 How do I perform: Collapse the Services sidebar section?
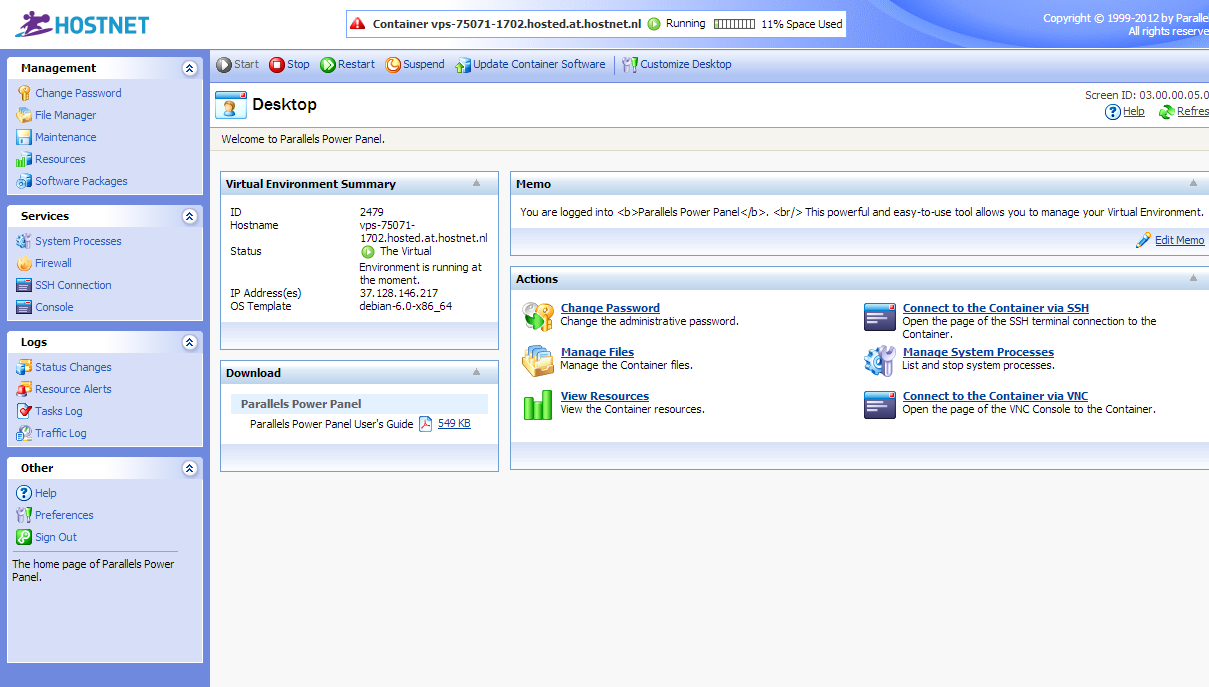(x=189, y=217)
